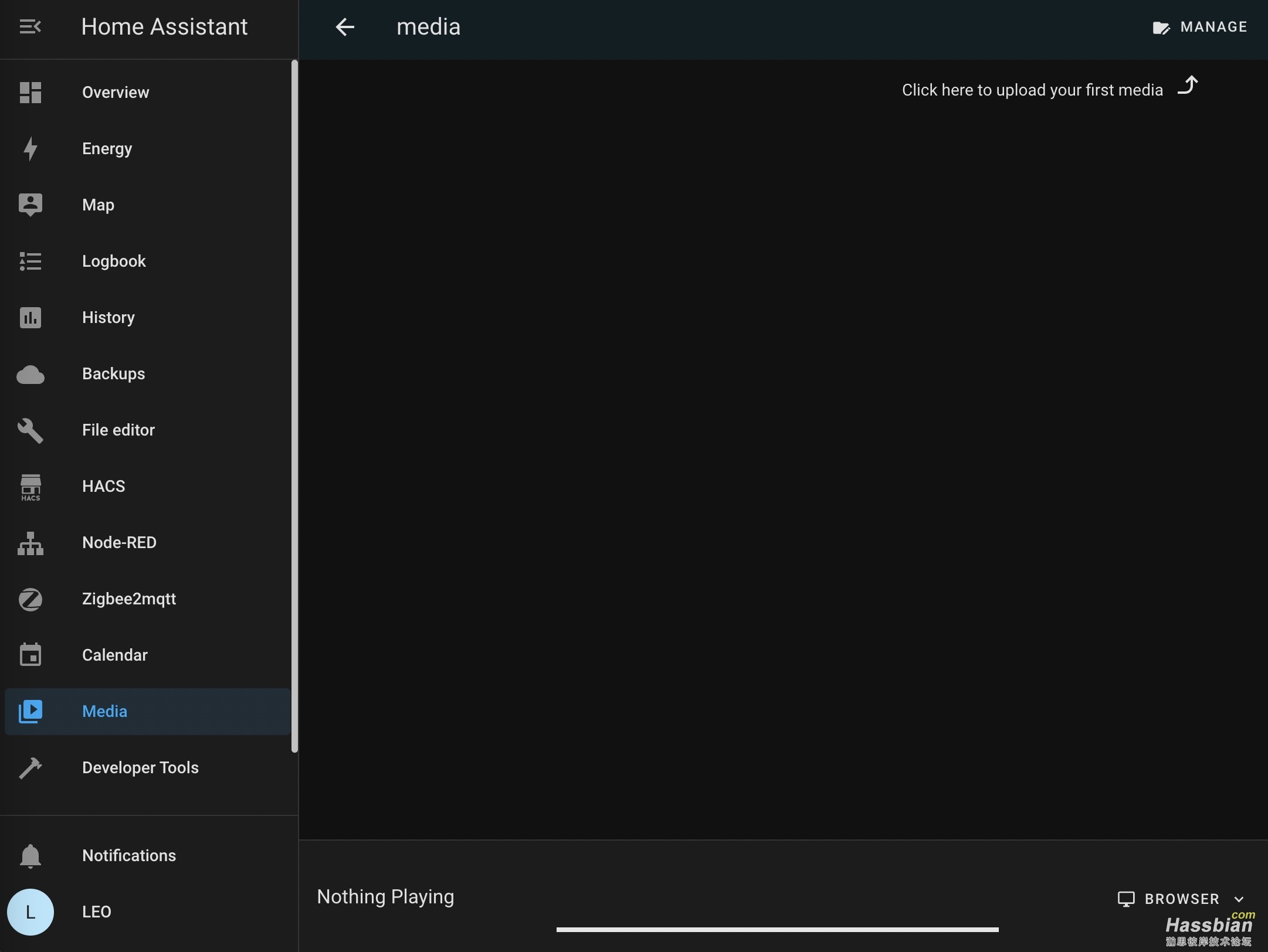Open the LEO user label

click(x=97, y=912)
